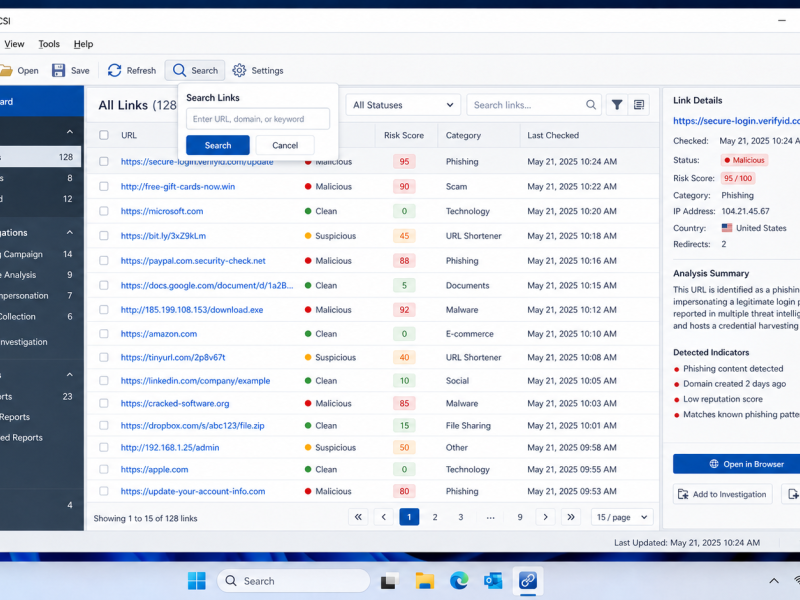Open the Help menu
The width and height of the screenshot is (800, 600).
tap(83, 44)
